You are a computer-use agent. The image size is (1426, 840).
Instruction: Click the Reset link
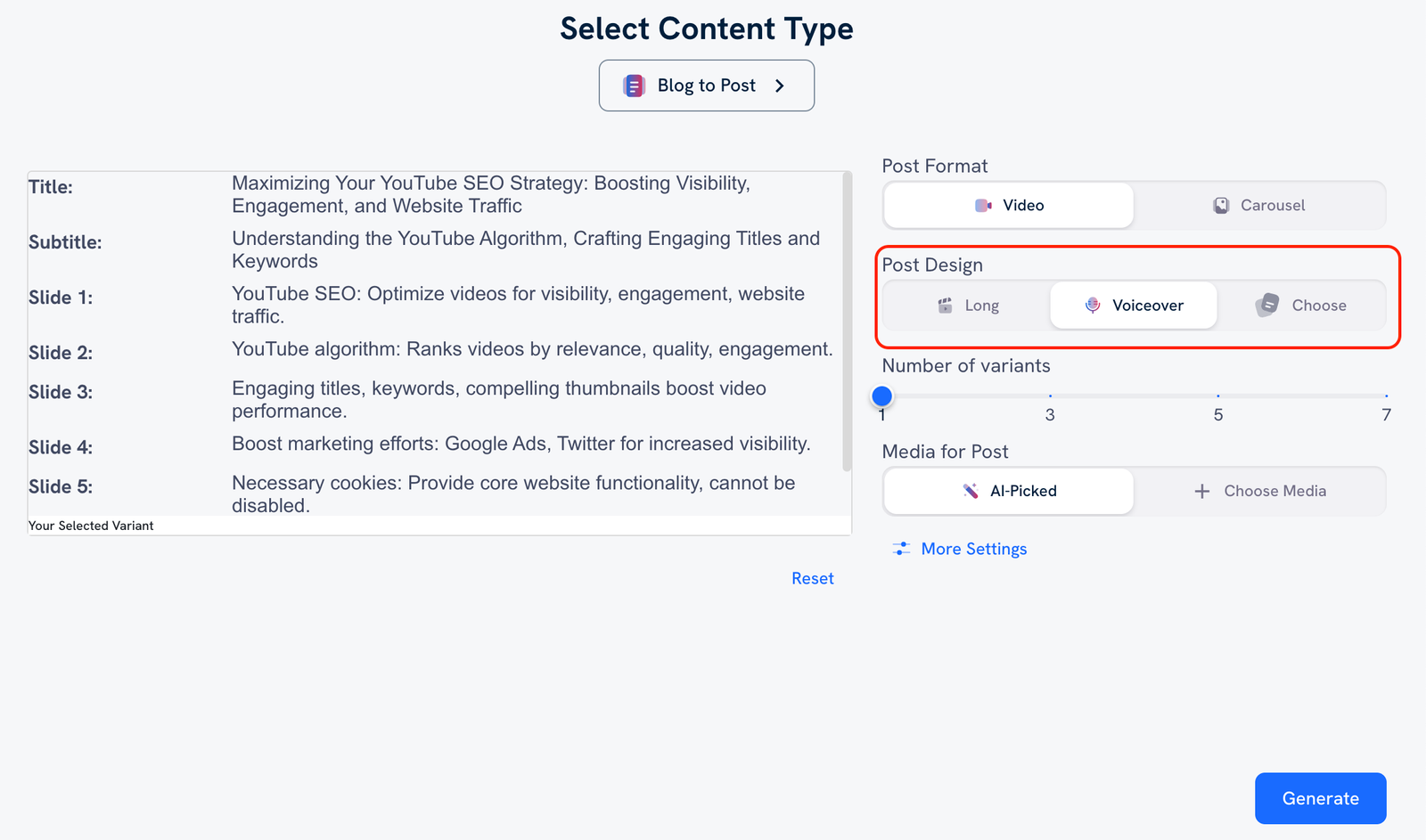tap(812, 578)
